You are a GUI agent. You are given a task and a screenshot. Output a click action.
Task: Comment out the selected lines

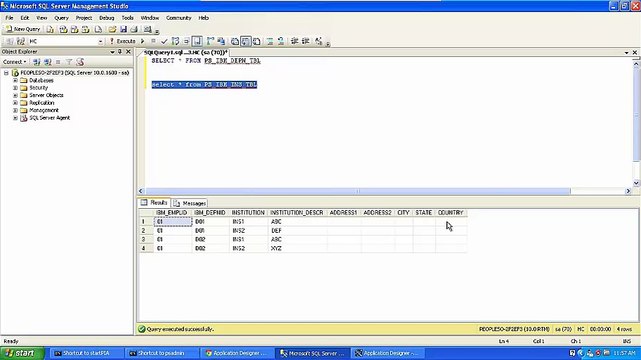coord(270,41)
